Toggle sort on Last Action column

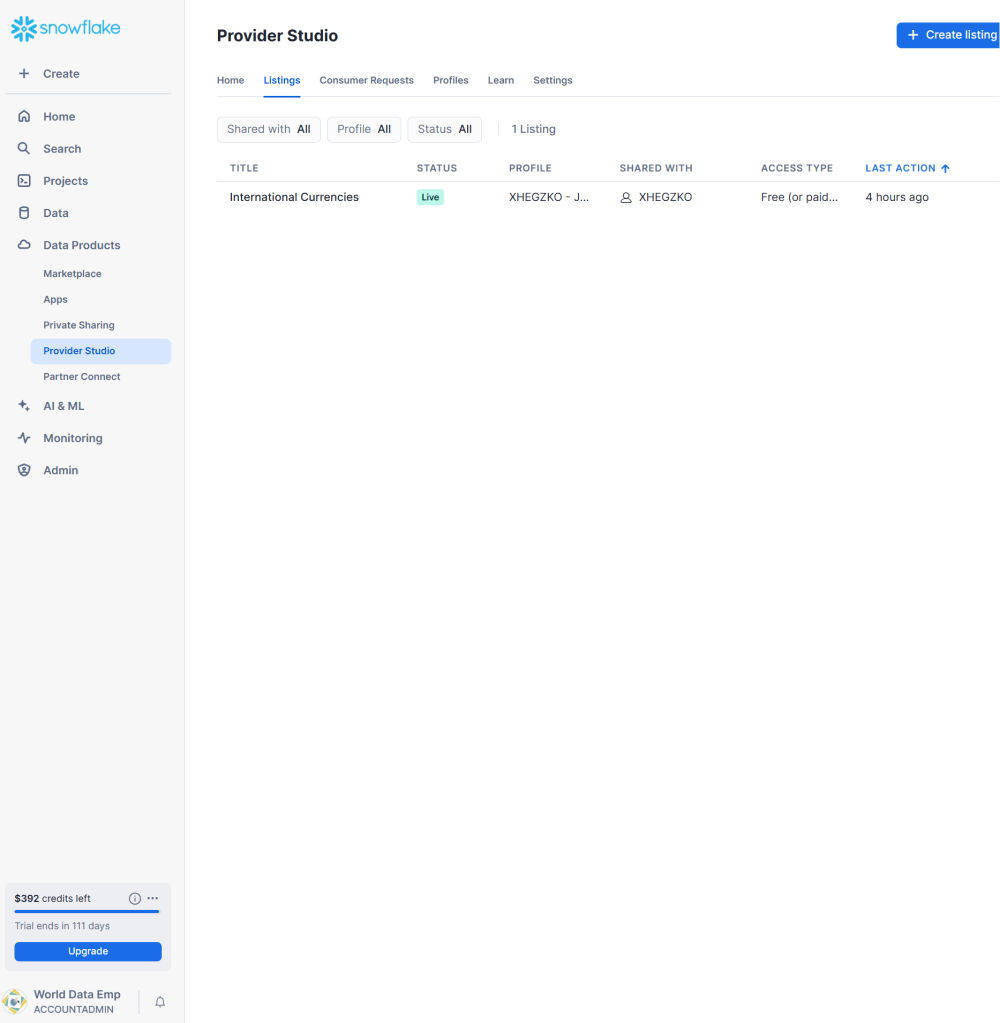[907, 168]
